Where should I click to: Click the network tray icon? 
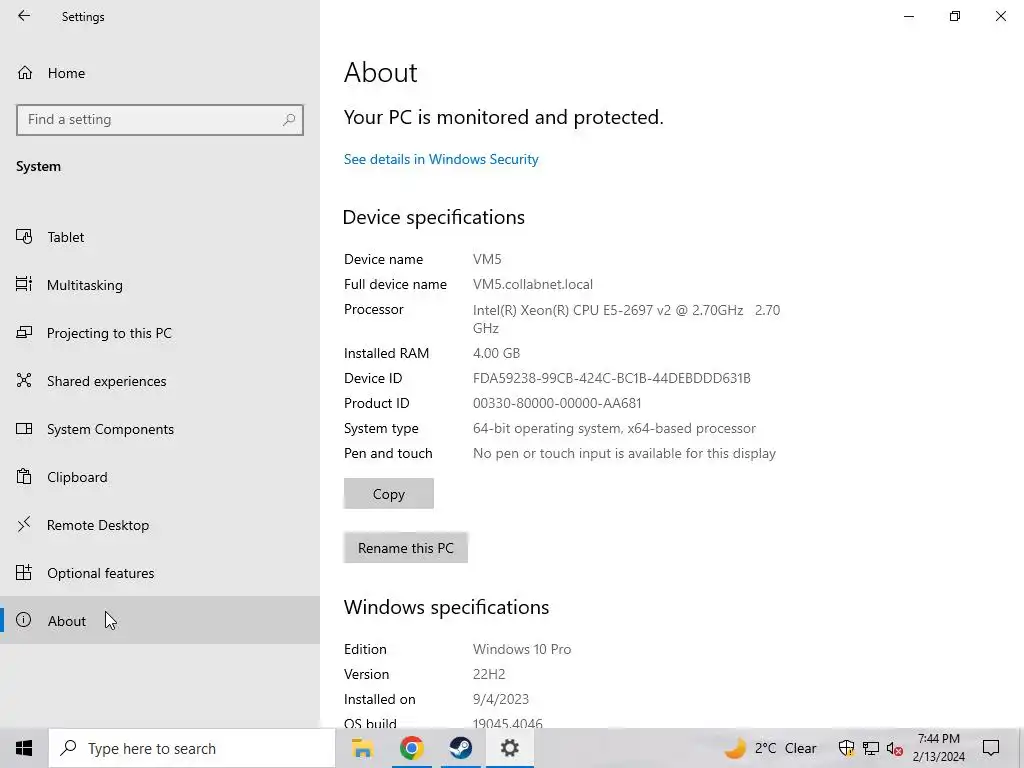click(x=871, y=748)
